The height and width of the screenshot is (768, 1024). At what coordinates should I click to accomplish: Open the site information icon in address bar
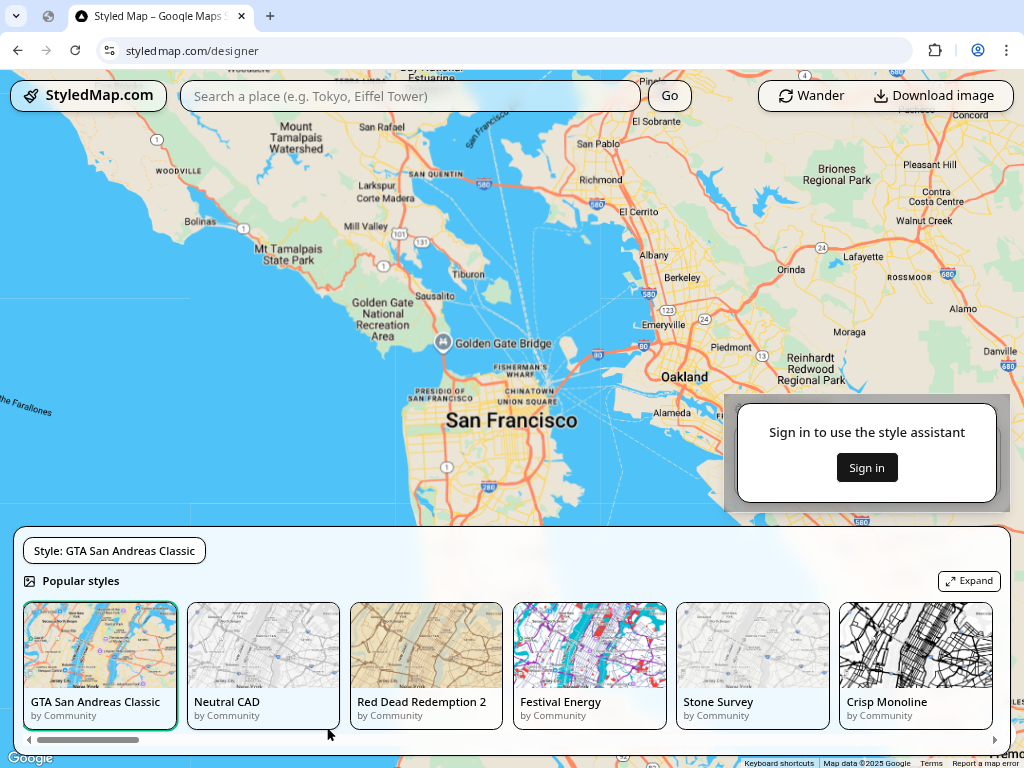tap(110, 50)
